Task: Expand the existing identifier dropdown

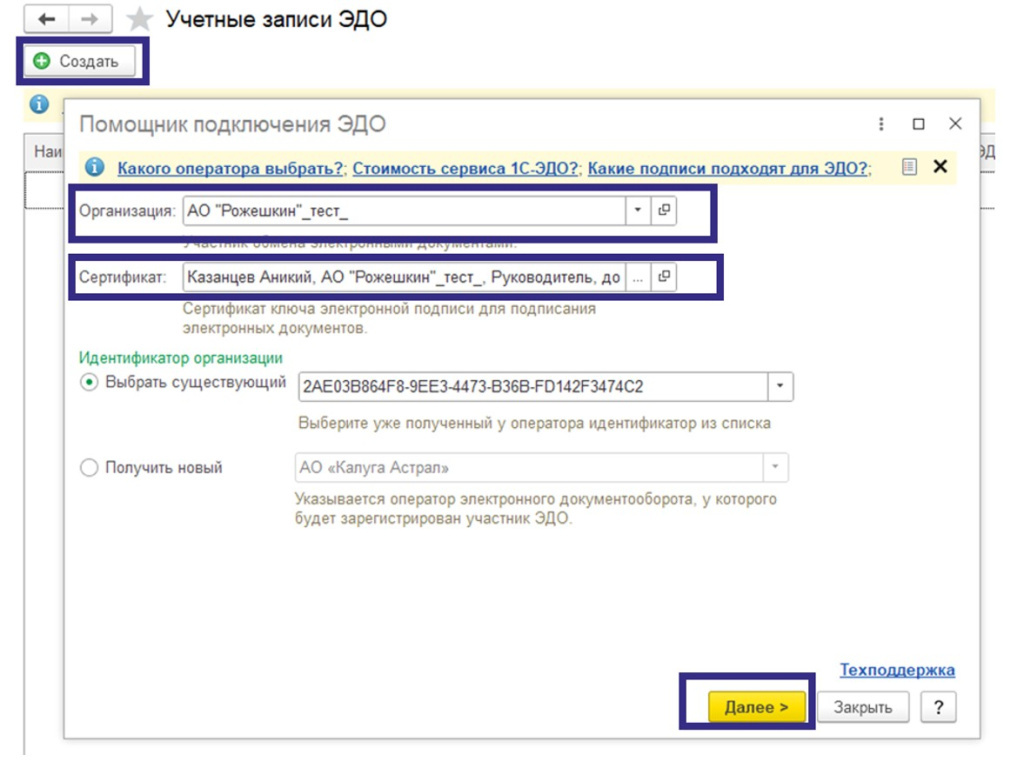Action: coord(780,387)
